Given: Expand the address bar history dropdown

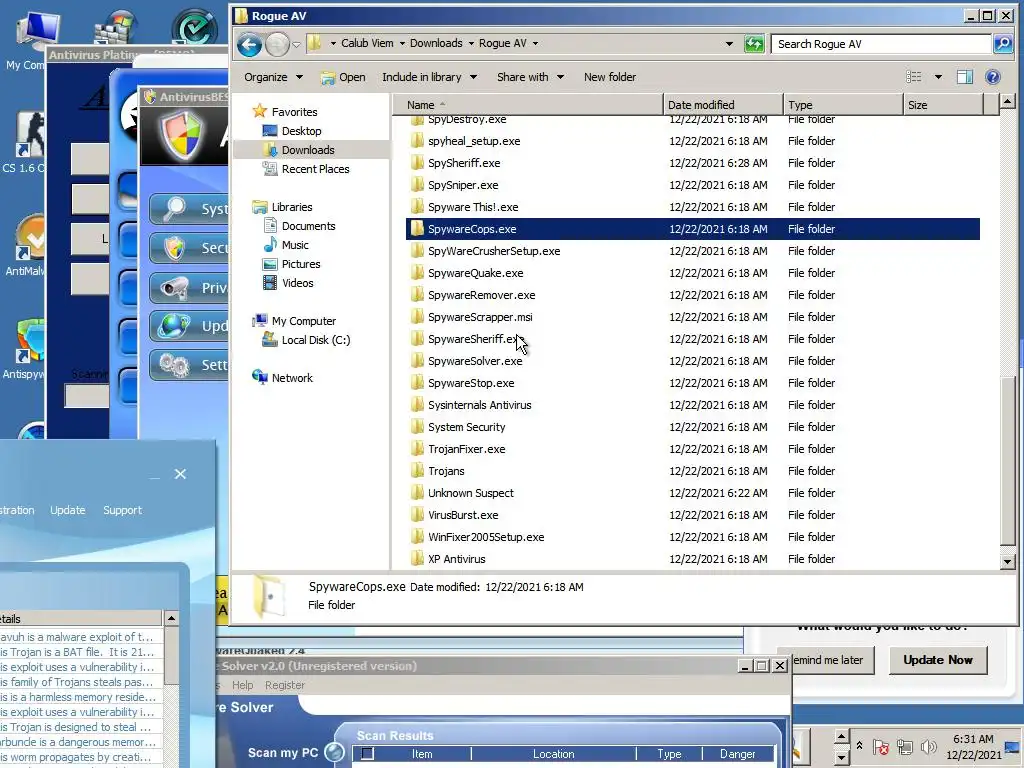Looking at the screenshot, I should pos(729,44).
